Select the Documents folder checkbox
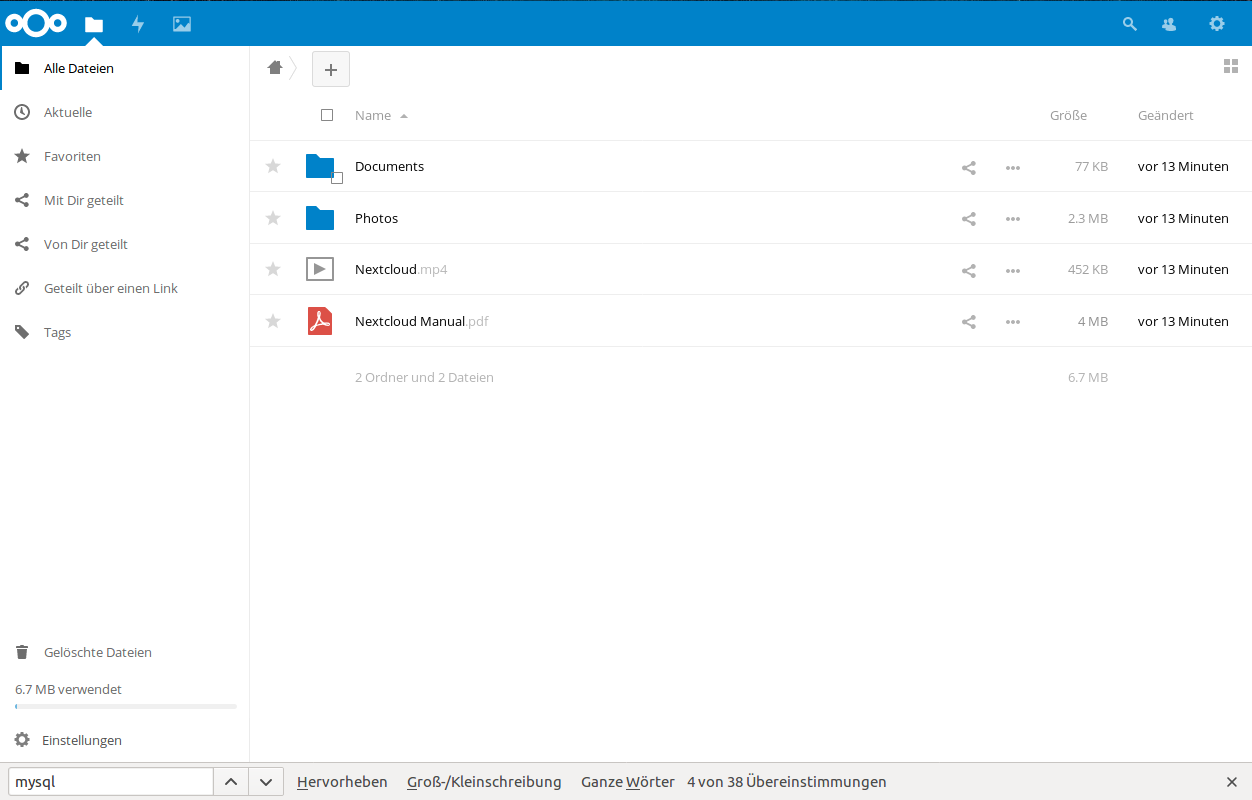This screenshot has height=800, width=1252. (337, 178)
